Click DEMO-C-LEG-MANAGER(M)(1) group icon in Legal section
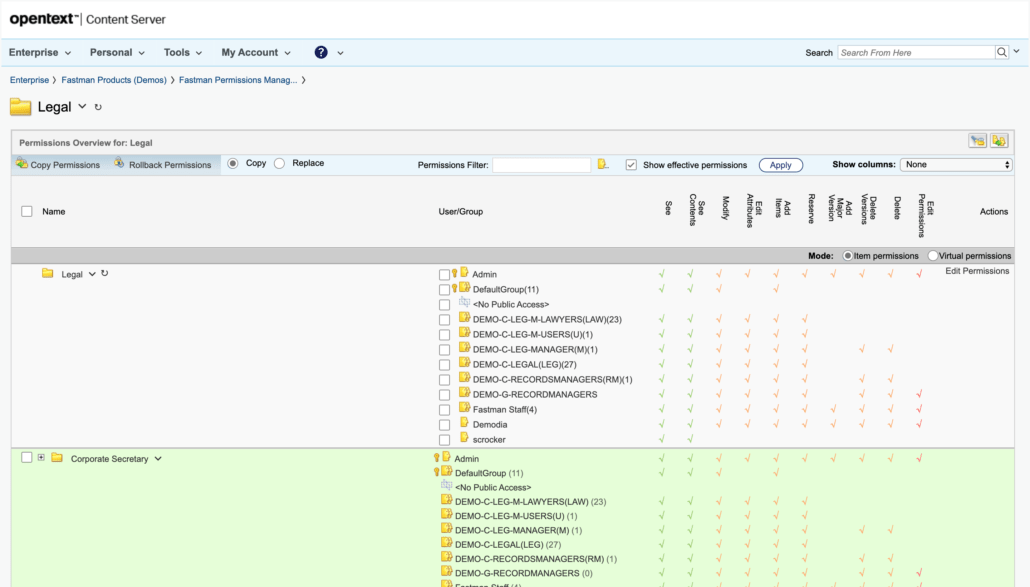 [x=464, y=348]
